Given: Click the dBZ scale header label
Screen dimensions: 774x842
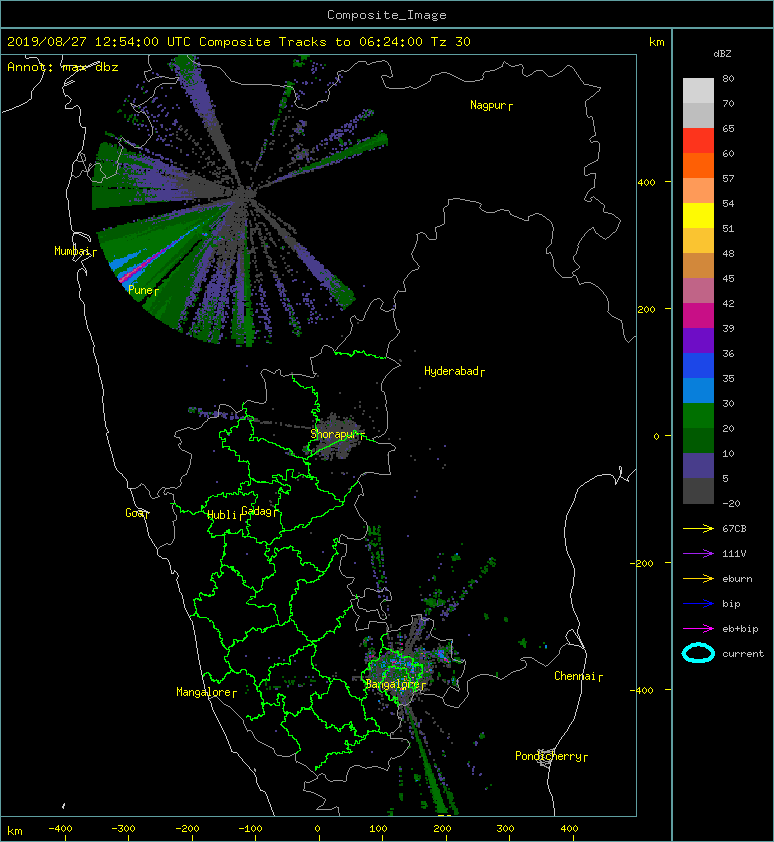Looking at the screenshot, I should [722, 54].
